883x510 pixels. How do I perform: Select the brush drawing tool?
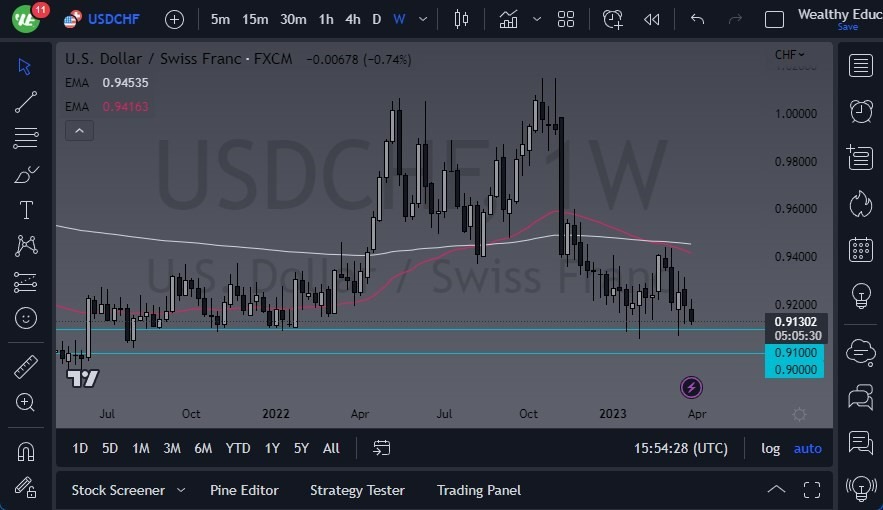[25, 175]
